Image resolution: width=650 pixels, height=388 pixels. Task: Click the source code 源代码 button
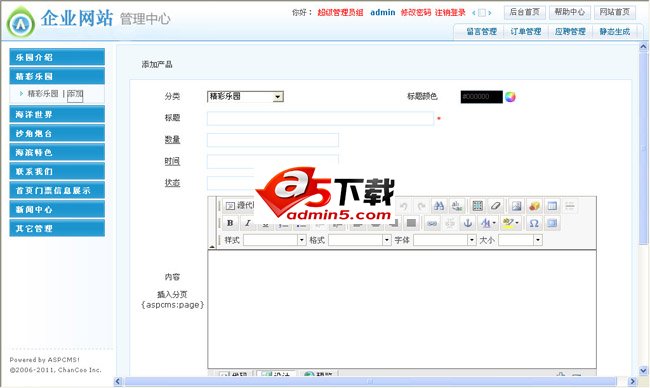click(x=240, y=206)
